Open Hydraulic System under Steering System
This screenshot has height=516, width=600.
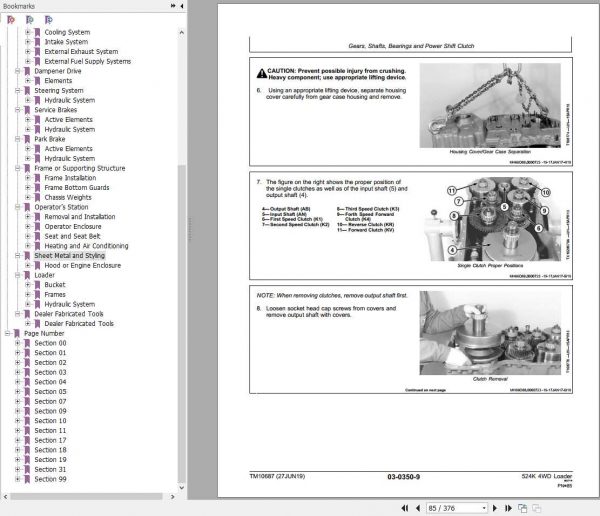click(x=70, y=100)
